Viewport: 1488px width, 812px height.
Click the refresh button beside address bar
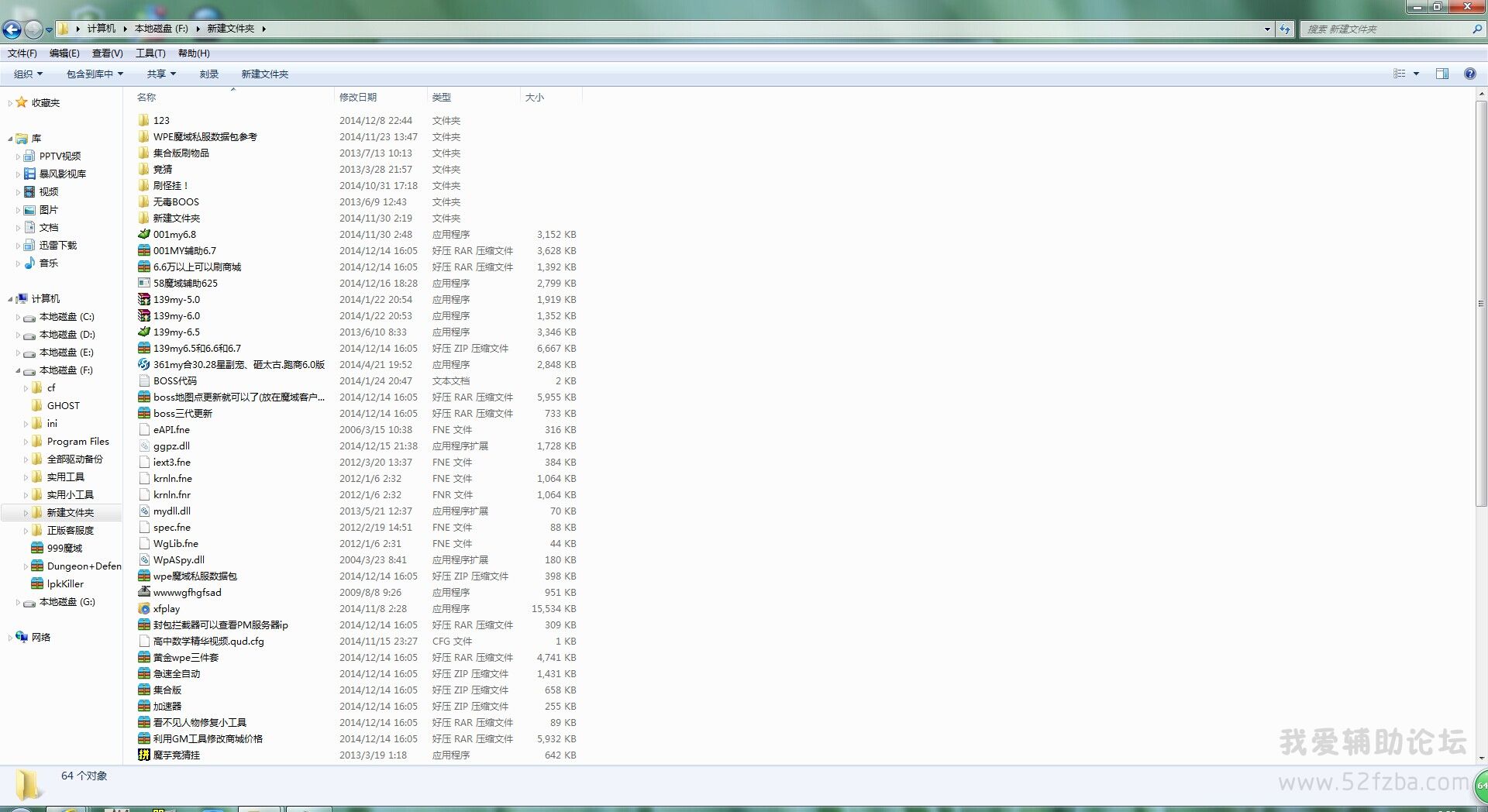coord(1285,29)
